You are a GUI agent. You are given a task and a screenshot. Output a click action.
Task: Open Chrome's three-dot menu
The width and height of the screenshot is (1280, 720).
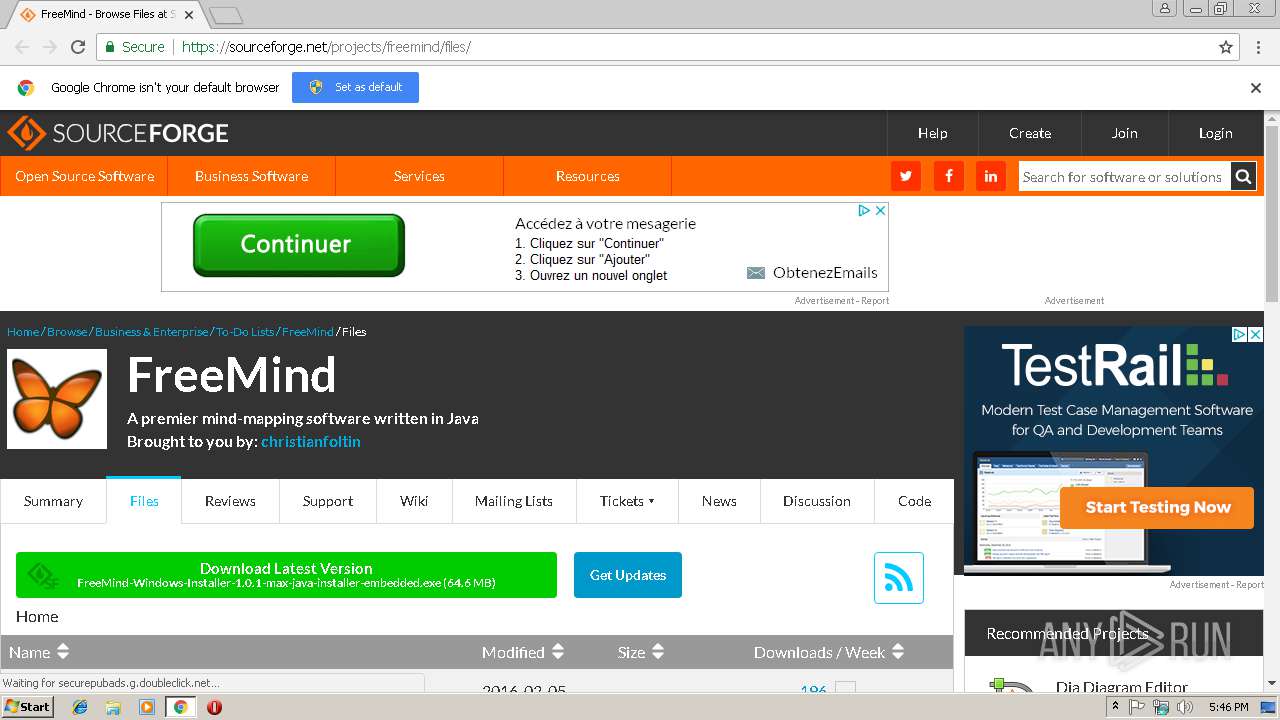(1259, 47)
